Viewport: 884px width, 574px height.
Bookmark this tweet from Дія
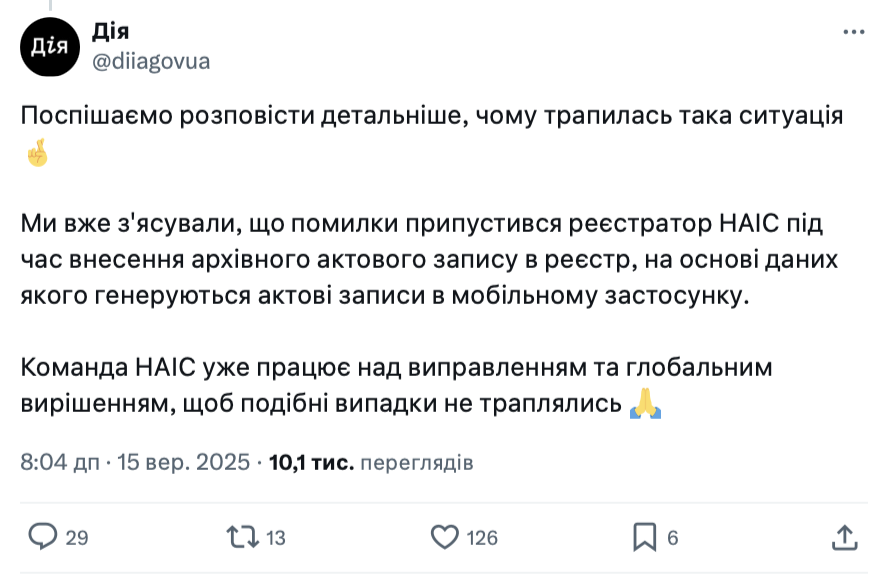(645, 537)
